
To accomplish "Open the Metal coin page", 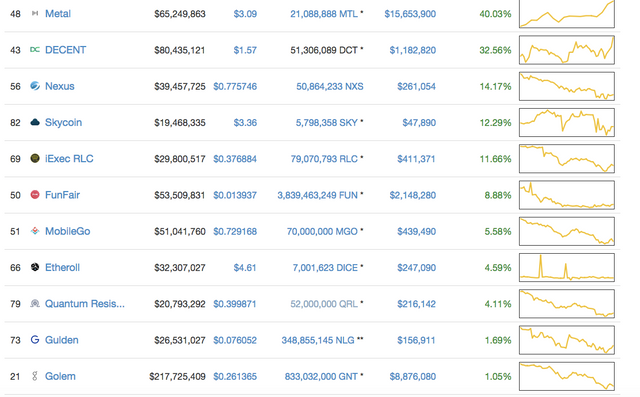I will pyautogui.click(x=58, y=14).
